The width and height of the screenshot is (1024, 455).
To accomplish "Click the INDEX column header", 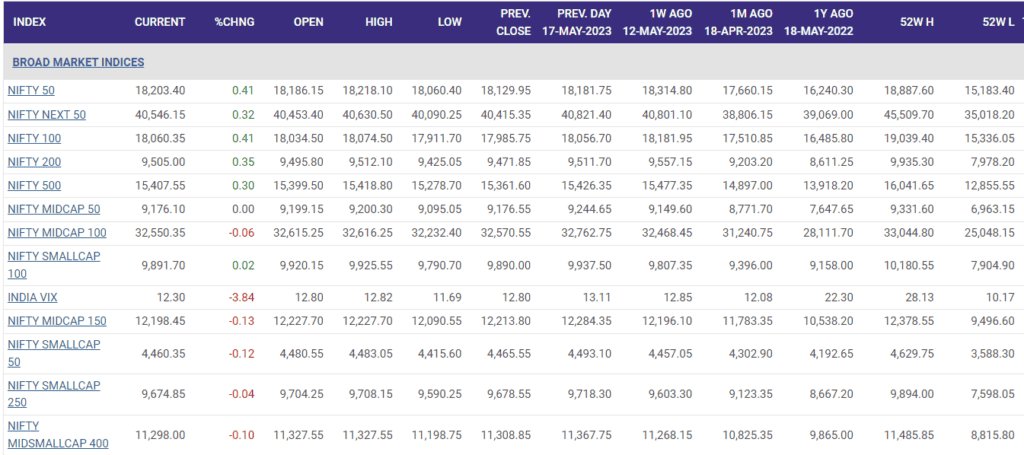I will point(29,22).
